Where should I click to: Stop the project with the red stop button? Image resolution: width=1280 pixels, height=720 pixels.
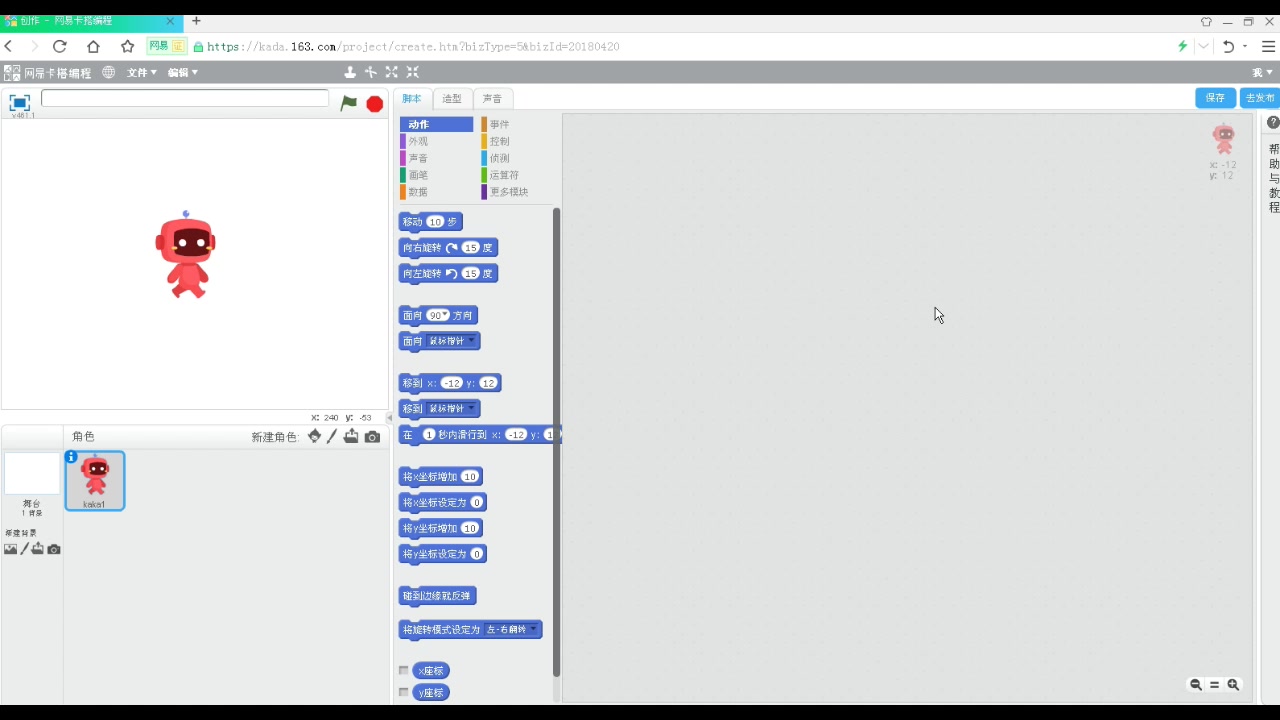(374, 103)
